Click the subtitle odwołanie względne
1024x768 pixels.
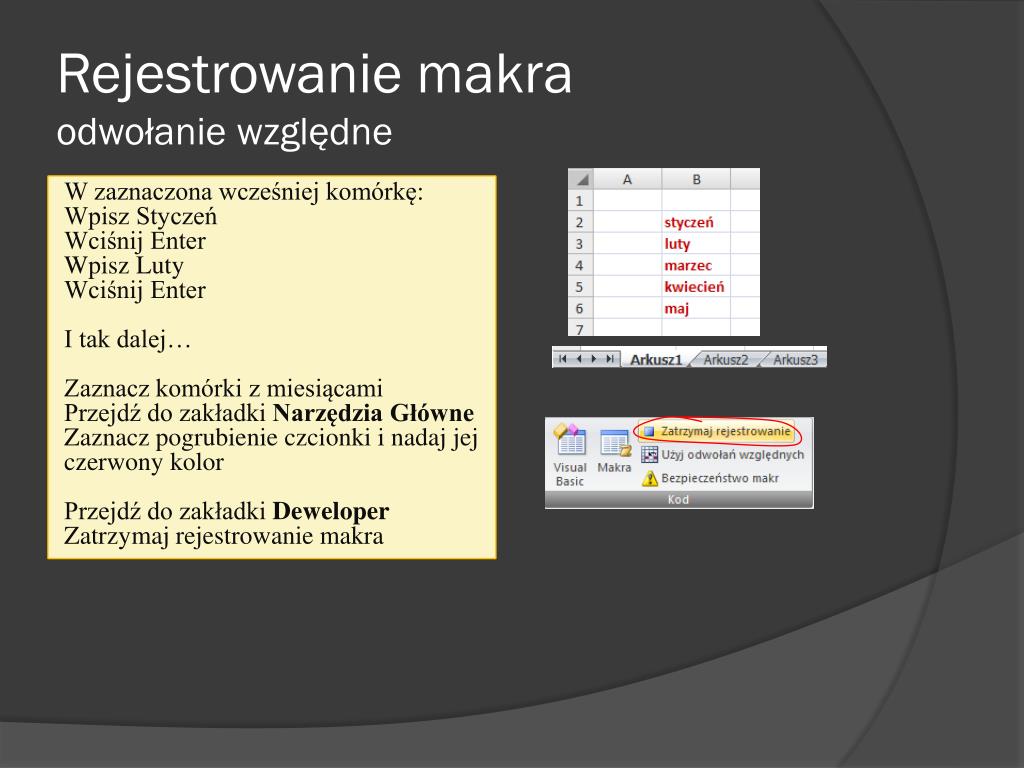click(x=224, y=133)
